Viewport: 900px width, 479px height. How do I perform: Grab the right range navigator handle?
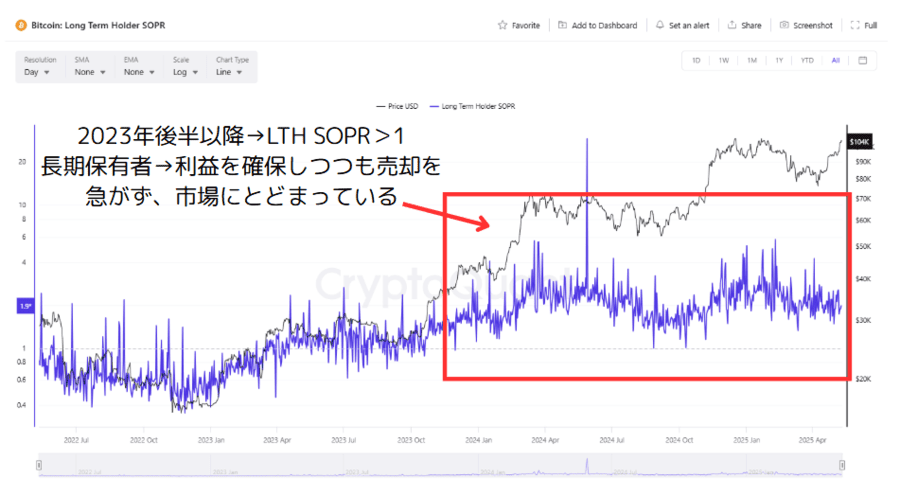(x=842, y=465)
